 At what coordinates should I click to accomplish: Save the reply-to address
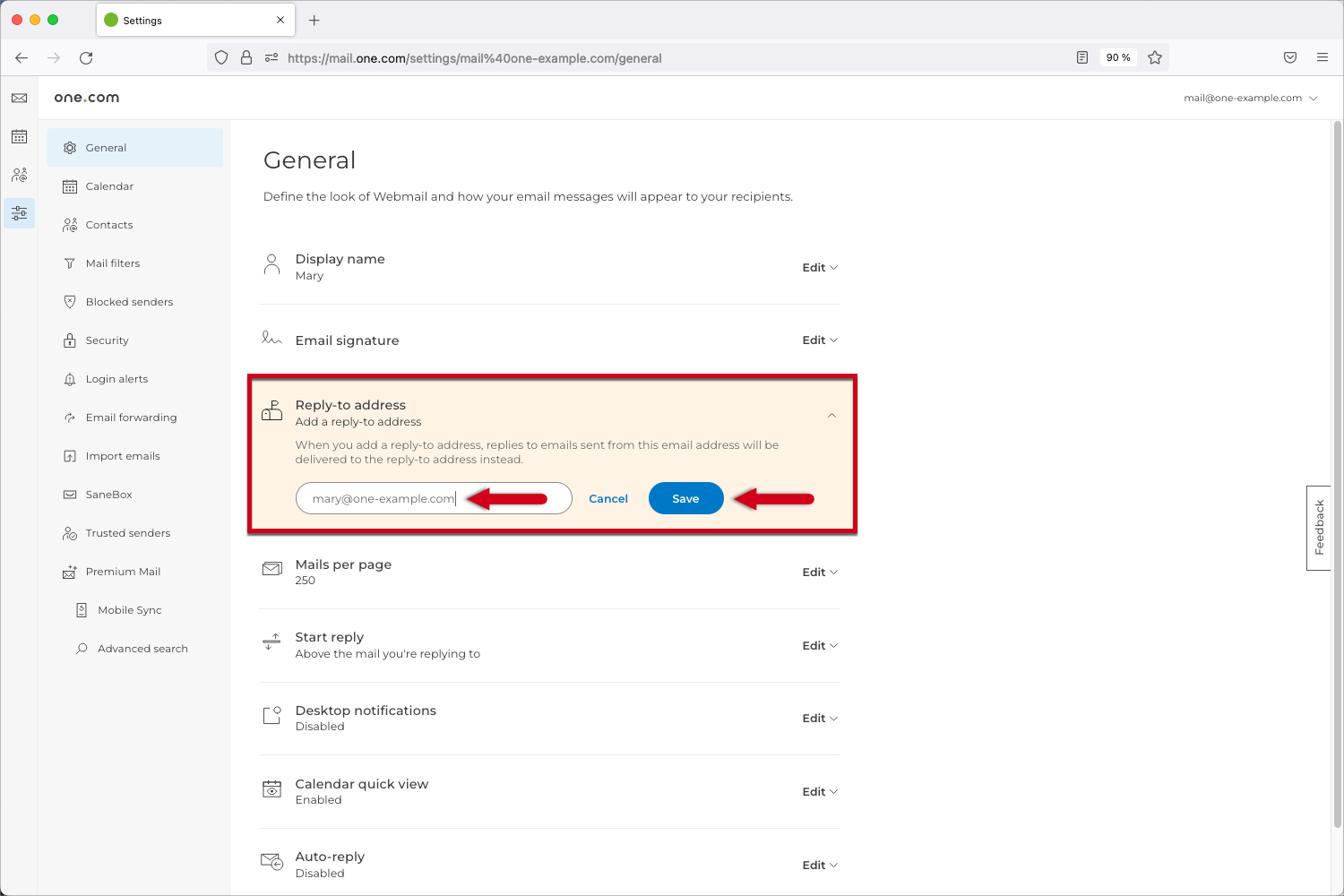tap(685, 499)
